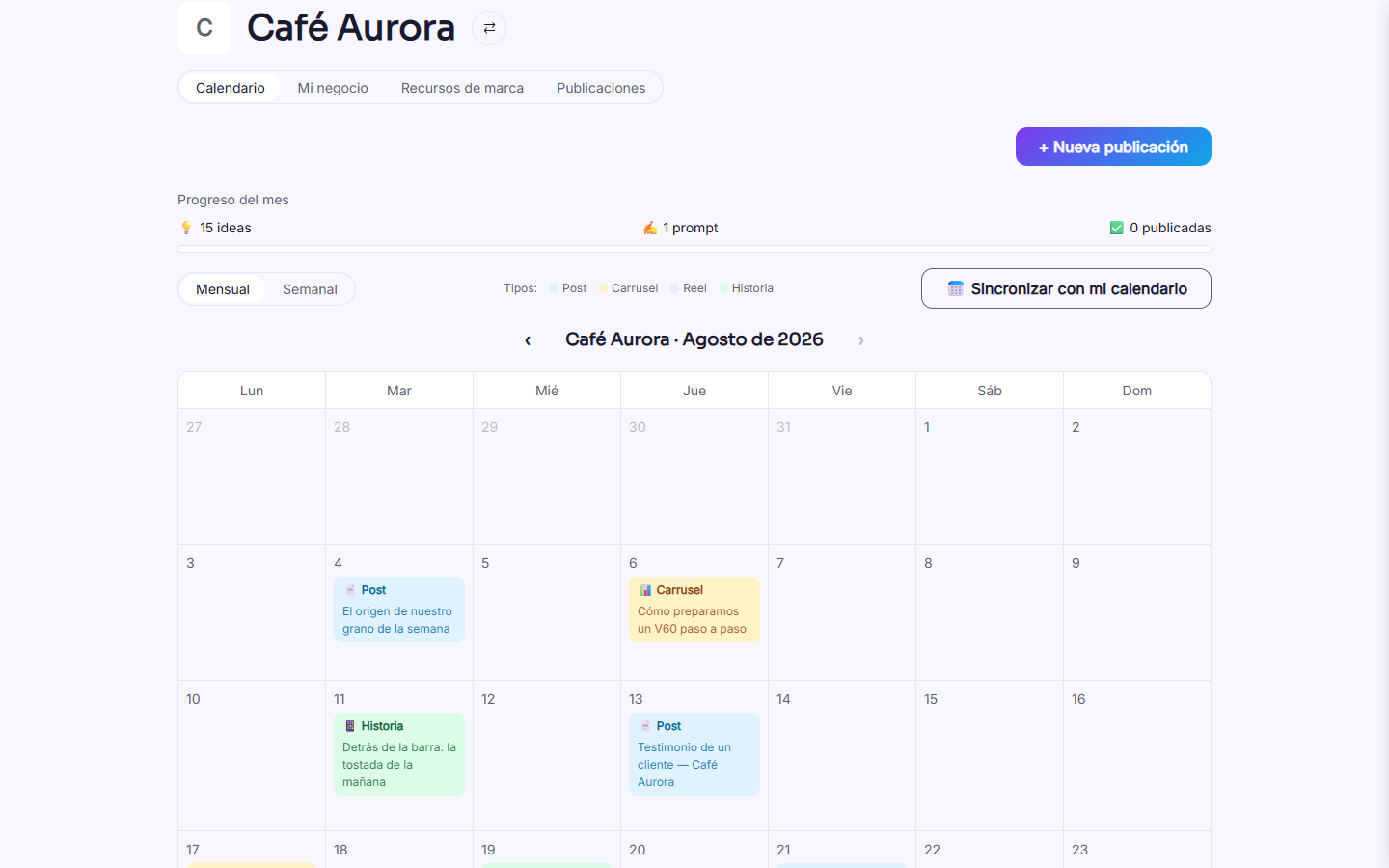This screenshot has height=868, width=1389.
Task: Open the Calendario tab
Action: [231, 88]
